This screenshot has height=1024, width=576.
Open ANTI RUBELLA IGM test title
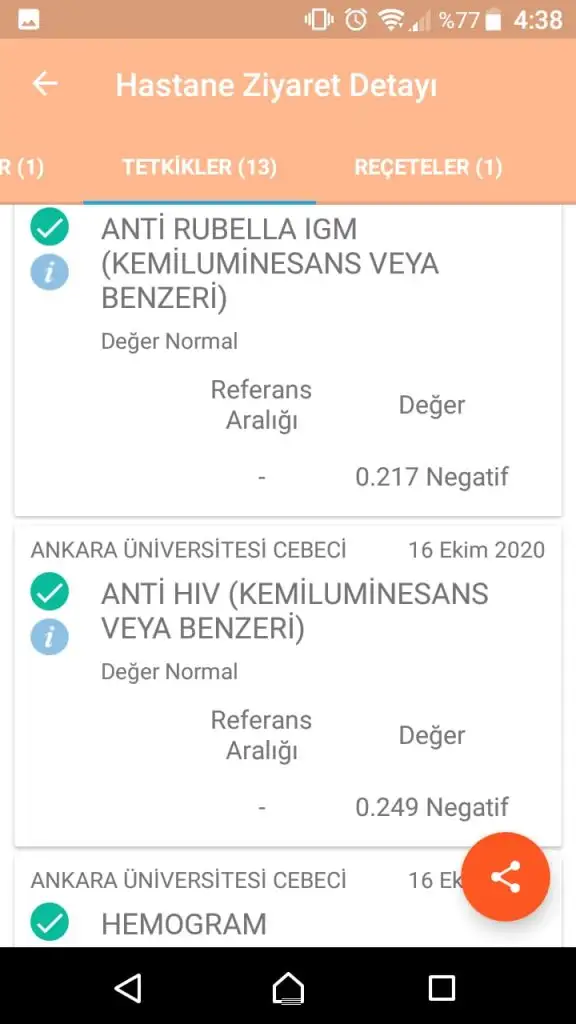click(270, 264)
